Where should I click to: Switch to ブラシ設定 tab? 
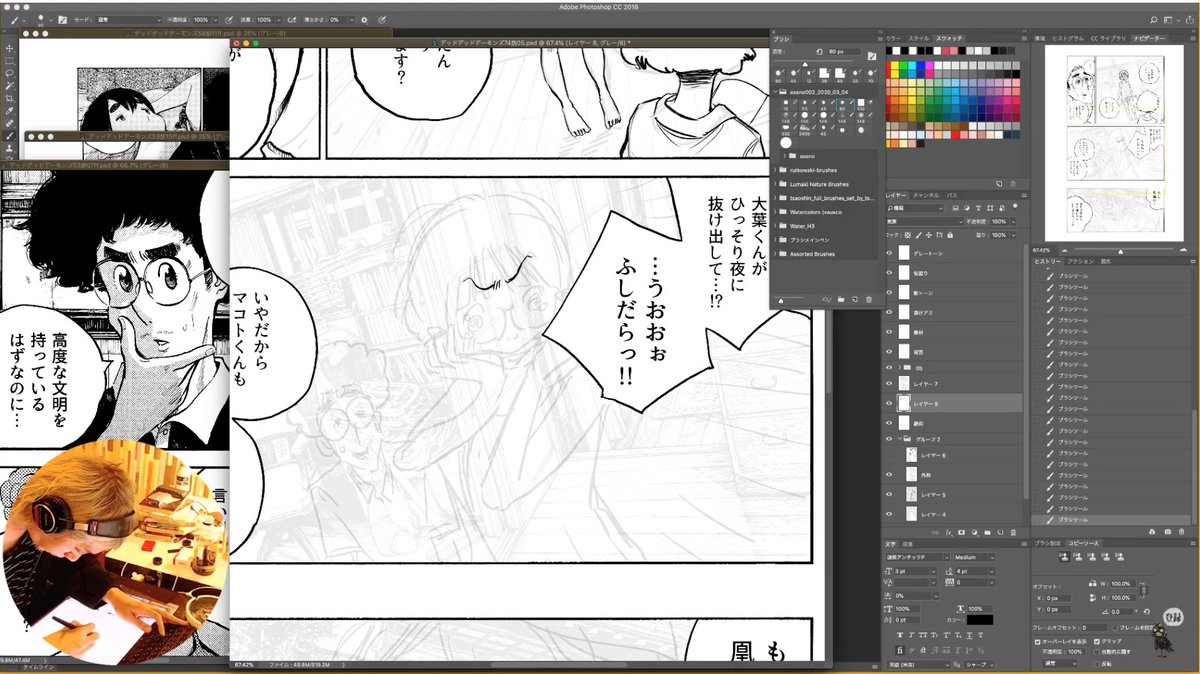[1049, 543]
